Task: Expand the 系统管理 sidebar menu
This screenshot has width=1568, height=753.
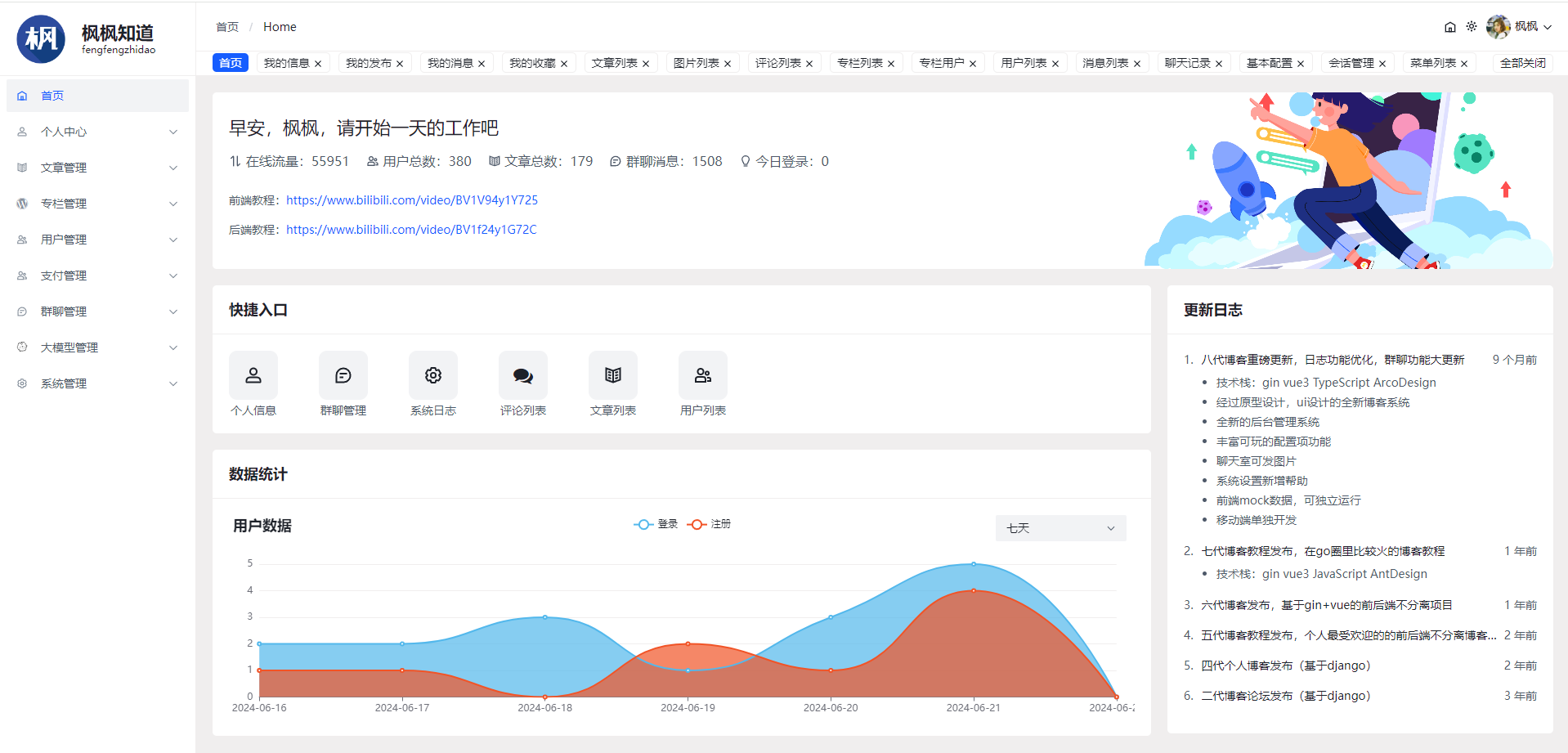Action: pyautogui.click(x=96, y=383)
